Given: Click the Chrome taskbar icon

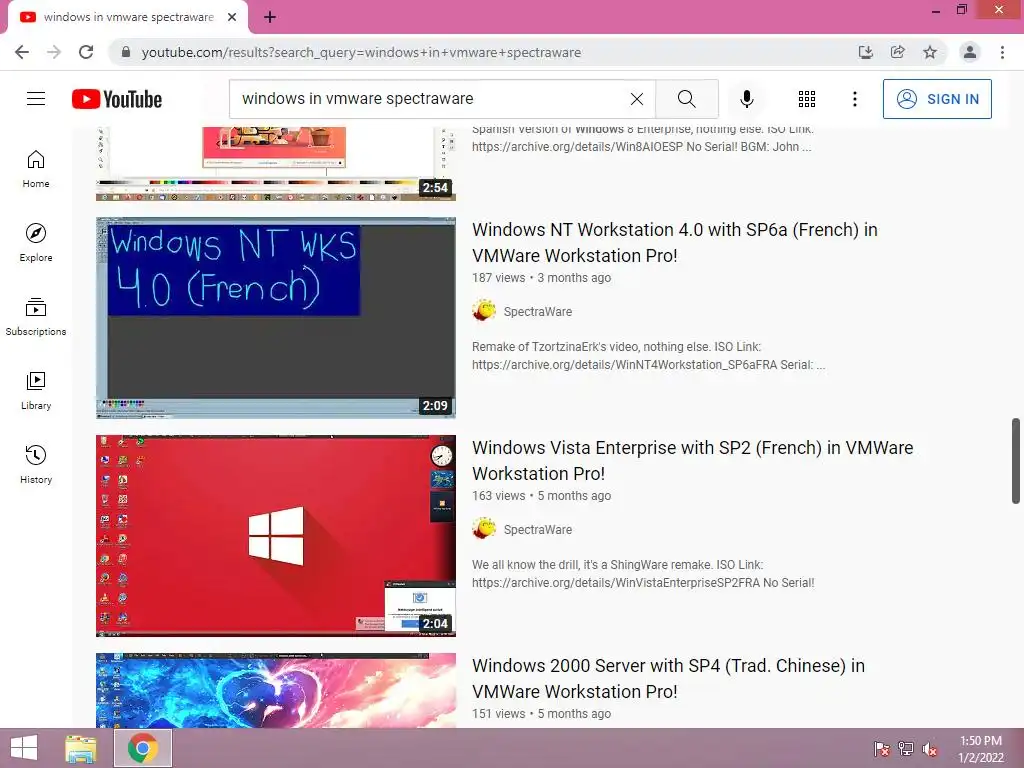Looking at the screenshot, I should pyautogui.click(x=143, y=748).
